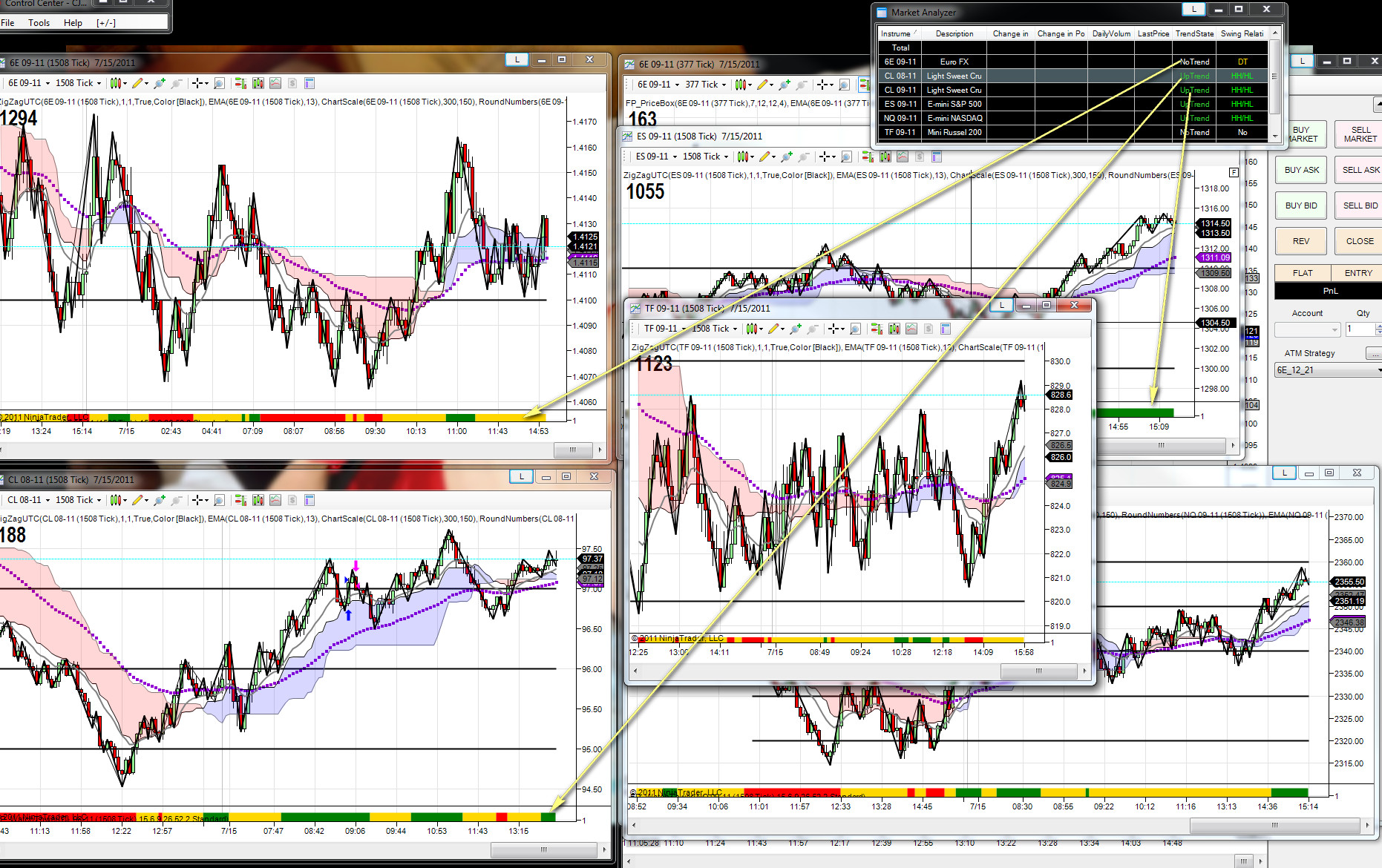The width and height of the screenshot is (1382, 868).
Task: Open the Tools menu in Control Center
Action: pos(39,23)
